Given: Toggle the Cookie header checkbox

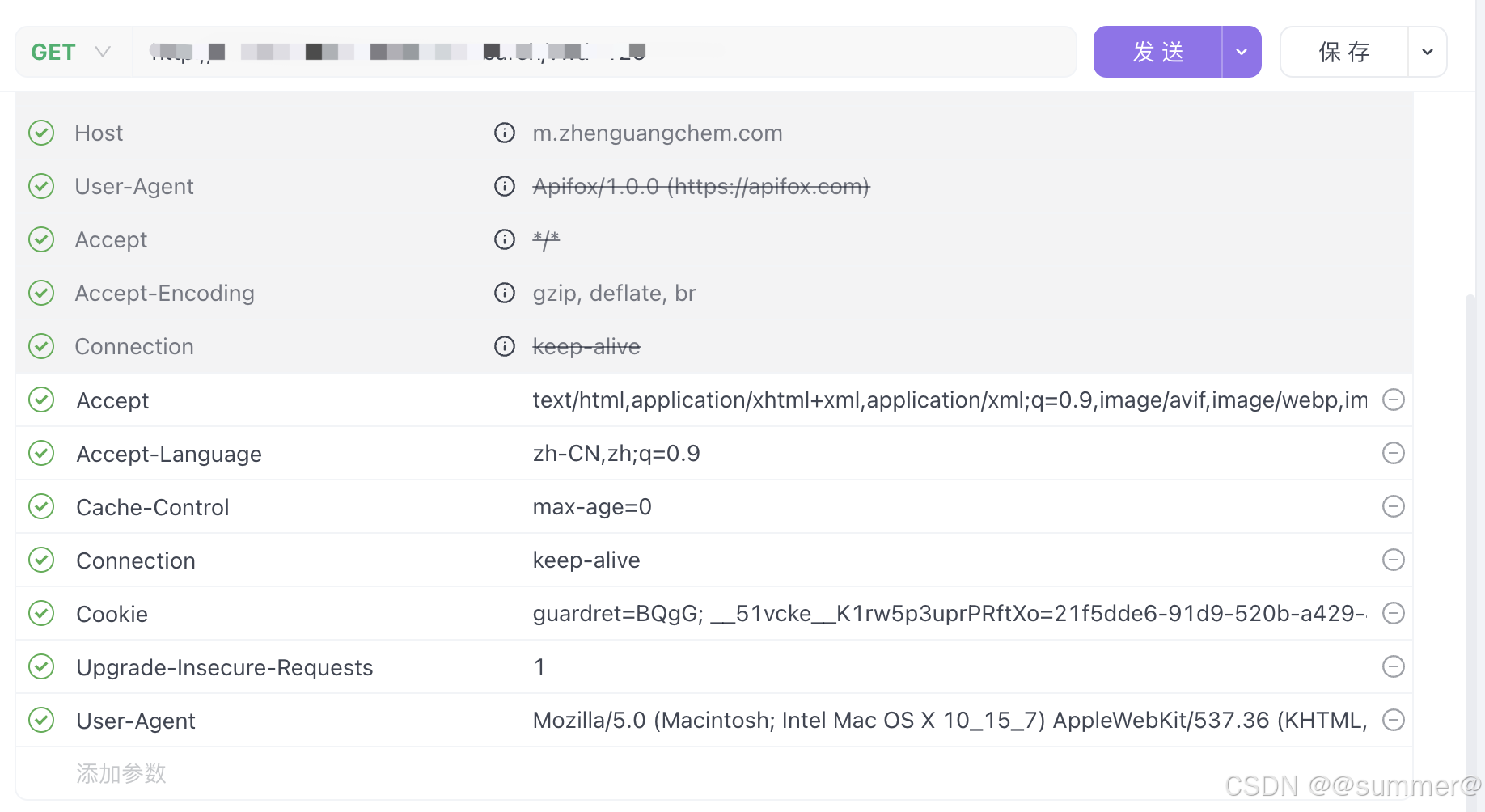Looking at the screenshot, I should pos(41,613).
